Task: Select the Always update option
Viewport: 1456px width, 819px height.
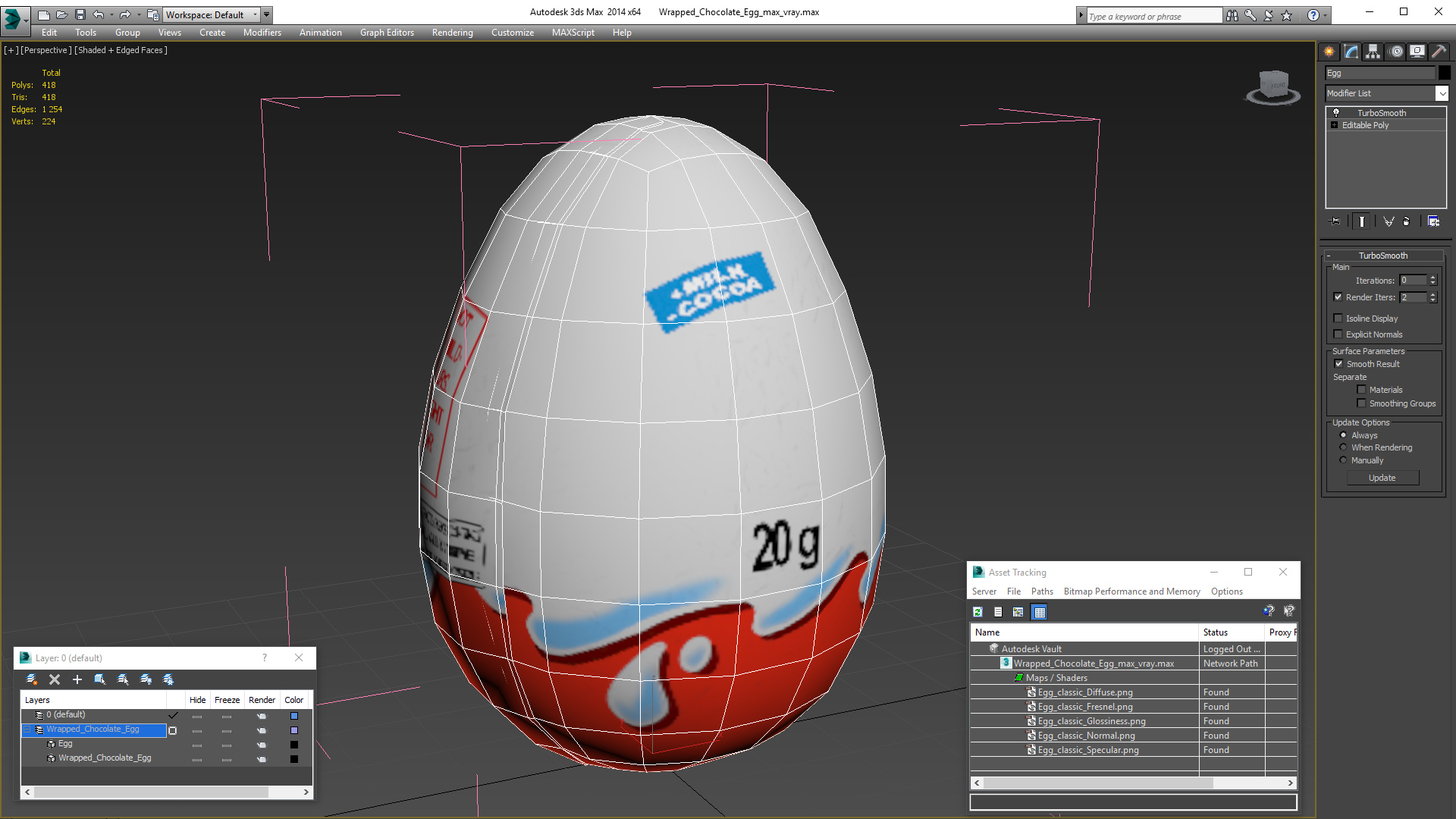Action: [1344, 435]
